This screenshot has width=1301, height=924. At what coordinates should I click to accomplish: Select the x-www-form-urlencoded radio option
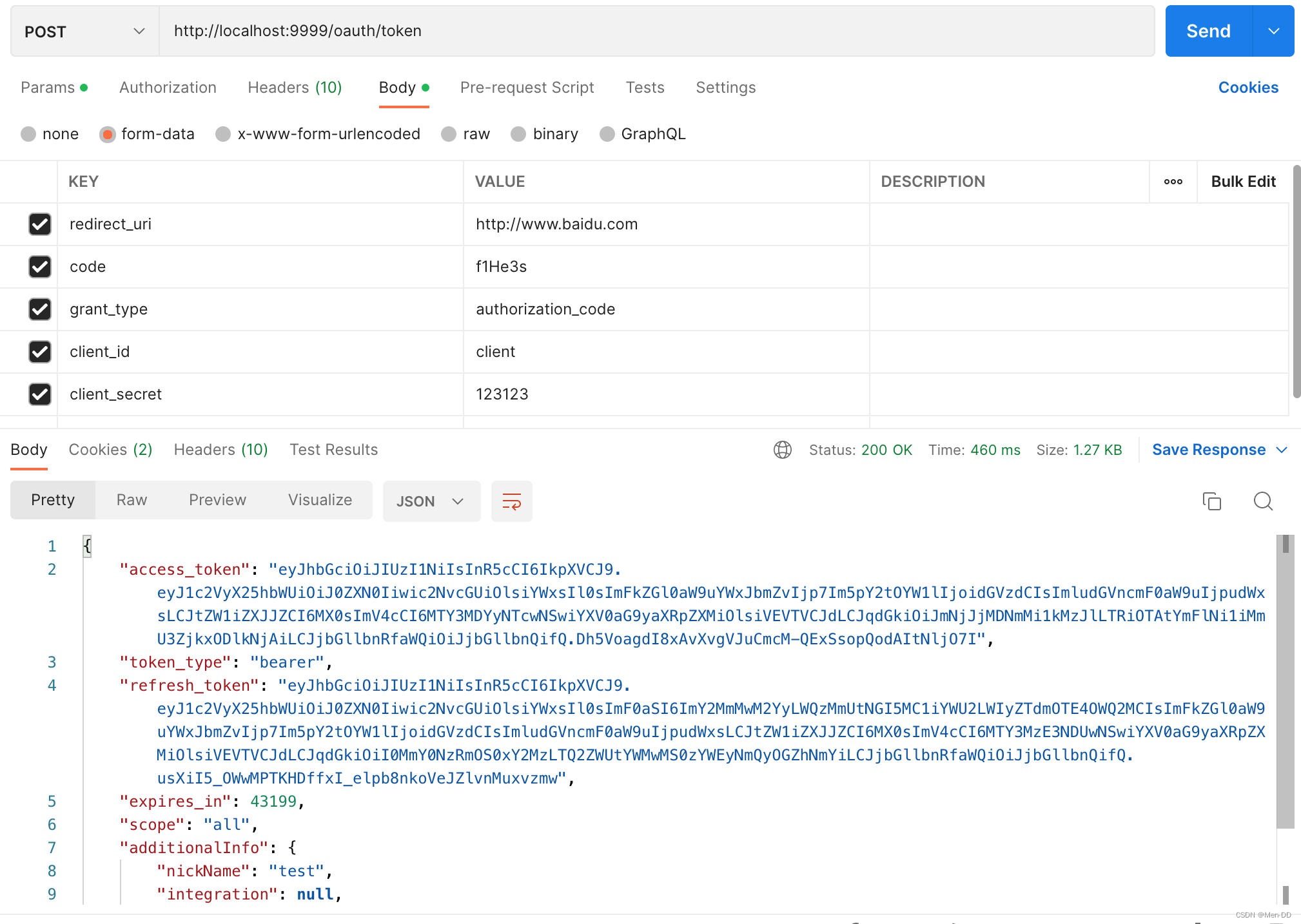pyautogui.click(x=223, y=134)
